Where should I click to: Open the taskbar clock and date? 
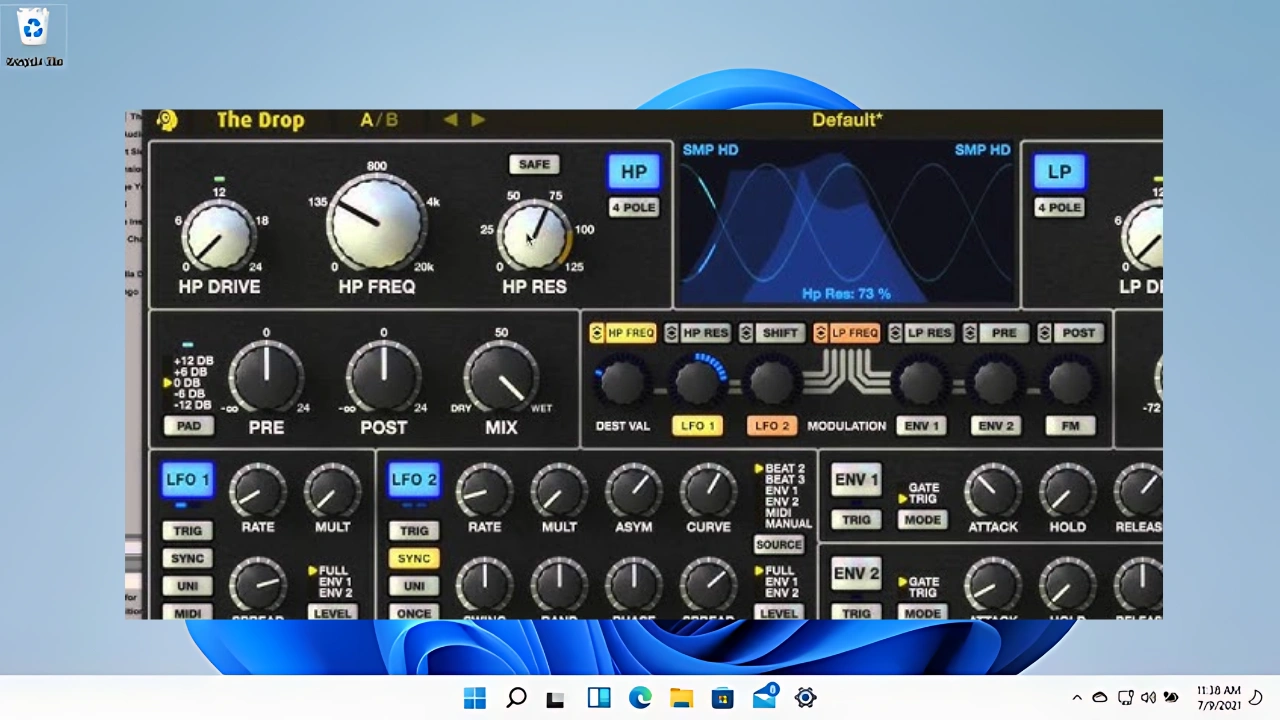point(1218,698)
